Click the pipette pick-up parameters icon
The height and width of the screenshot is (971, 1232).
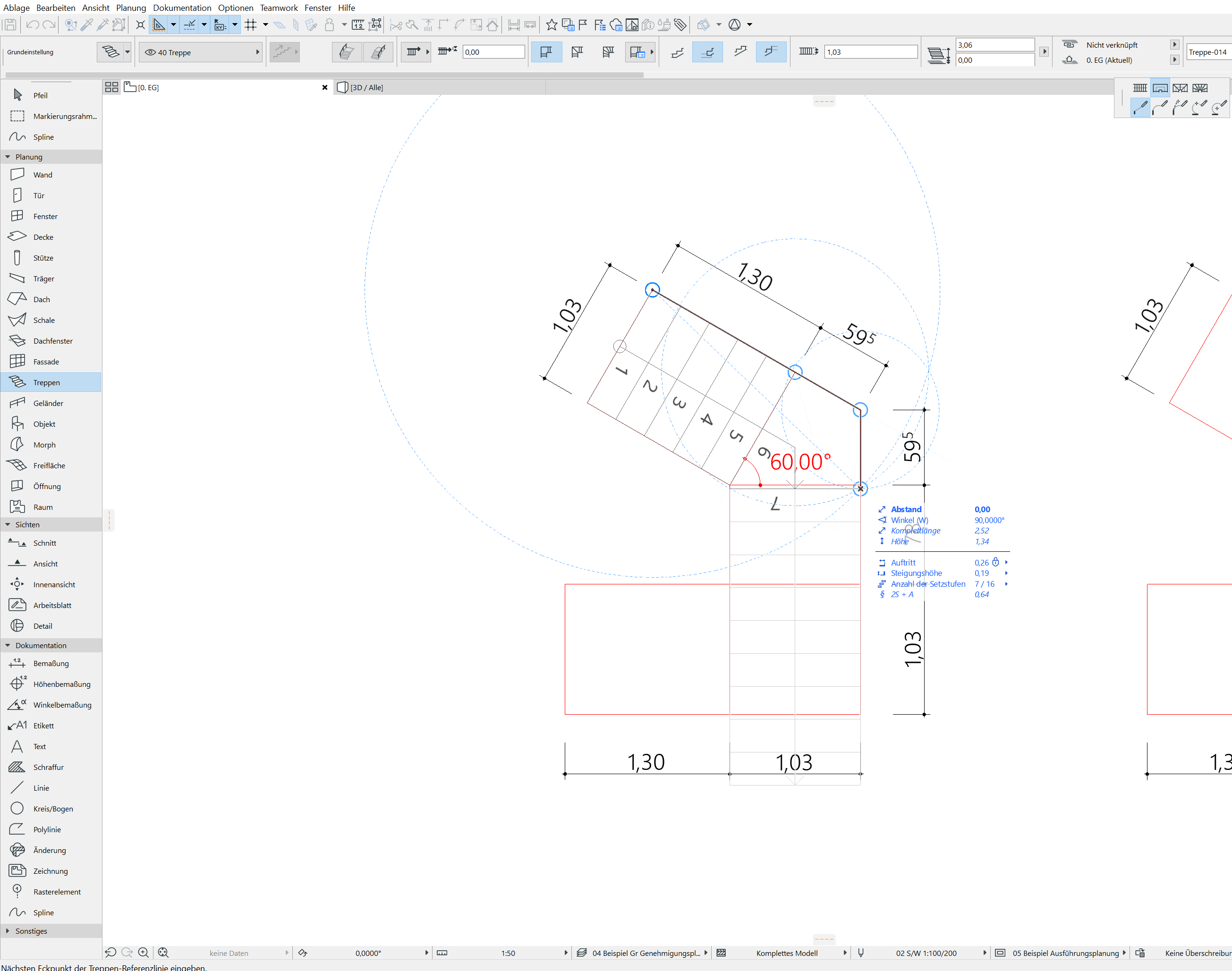point(87,25)
